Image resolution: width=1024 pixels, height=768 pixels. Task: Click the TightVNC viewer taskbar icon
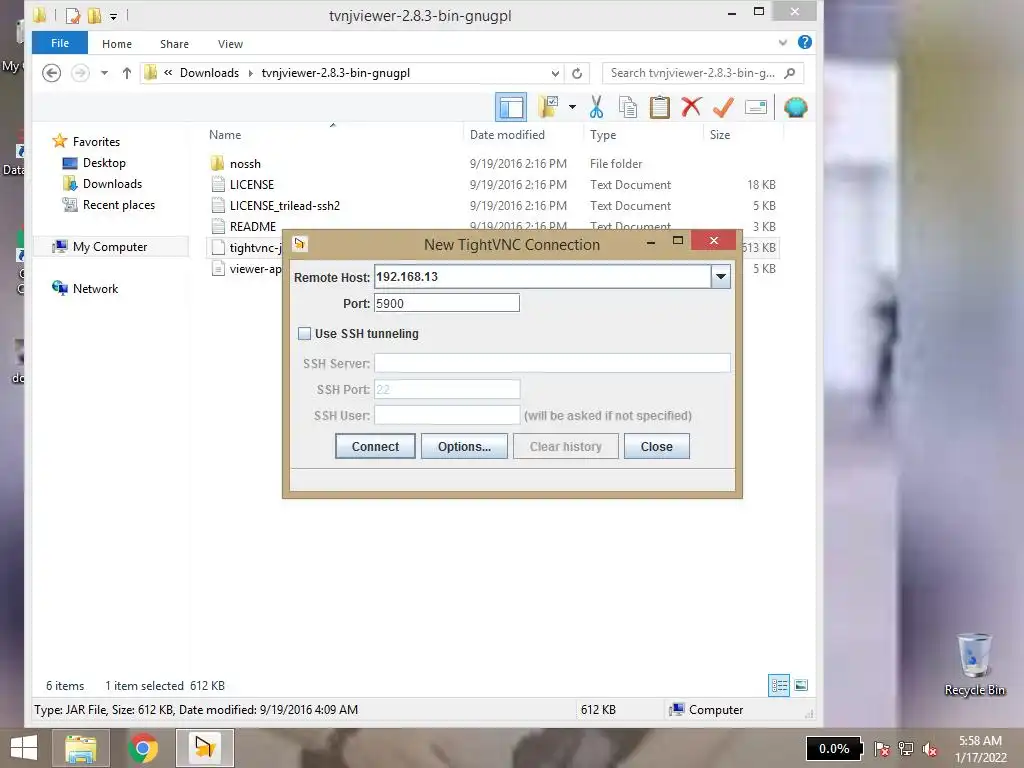click(x=204, y=748)
